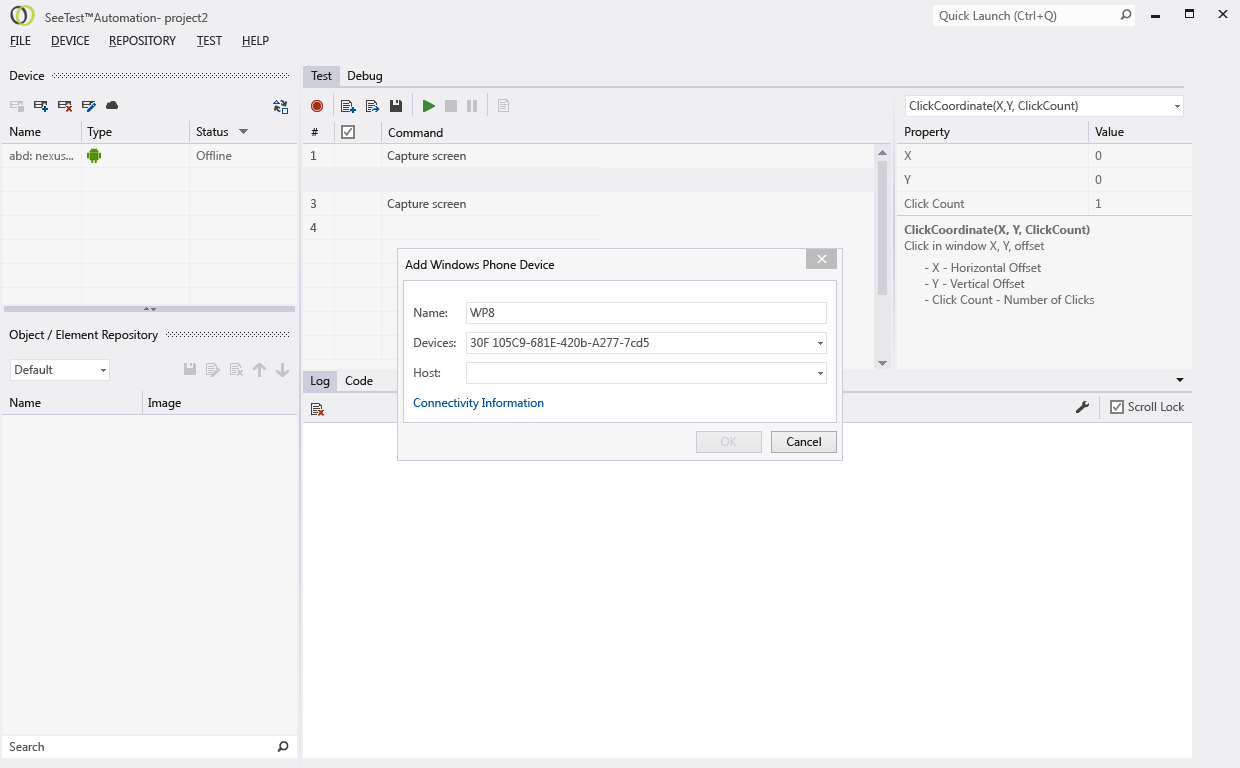Open log settings via wrench icon
This screenshot has width=1240, height=768.
pos(1082,407)
